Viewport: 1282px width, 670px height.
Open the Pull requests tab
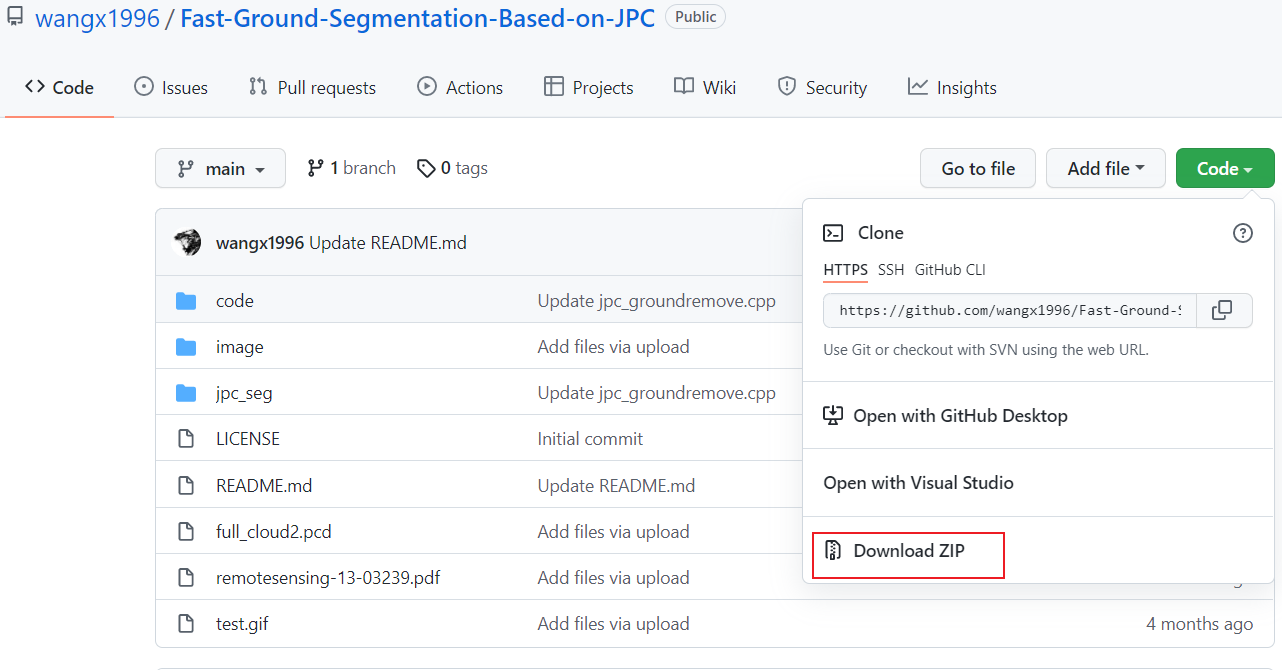point(312,87)
